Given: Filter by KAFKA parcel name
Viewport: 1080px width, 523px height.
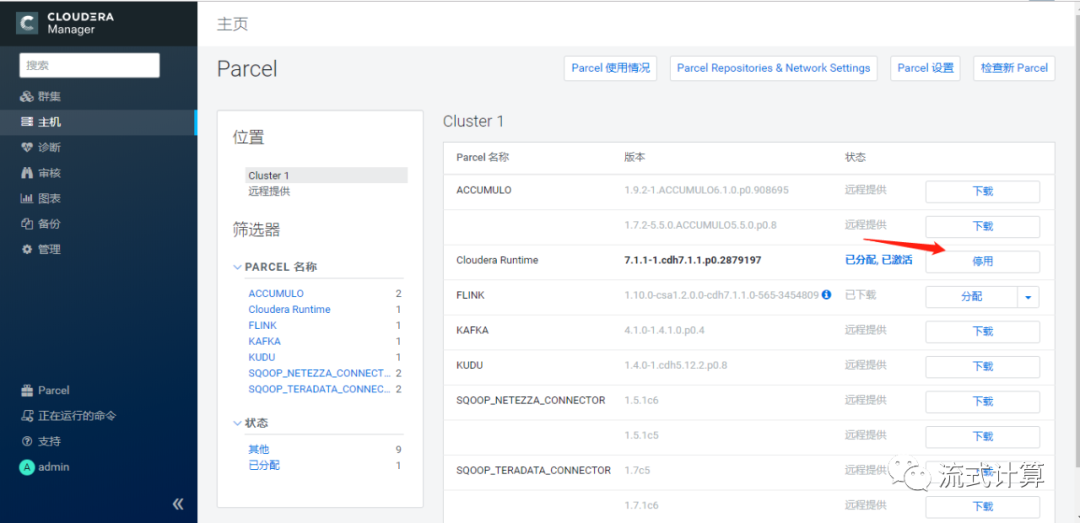Looking at the screenshot, I should tap(264, 341).
